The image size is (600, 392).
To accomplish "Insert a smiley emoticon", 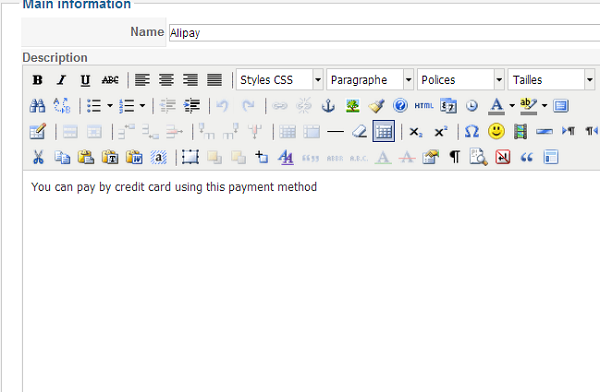I will point(496,131).
